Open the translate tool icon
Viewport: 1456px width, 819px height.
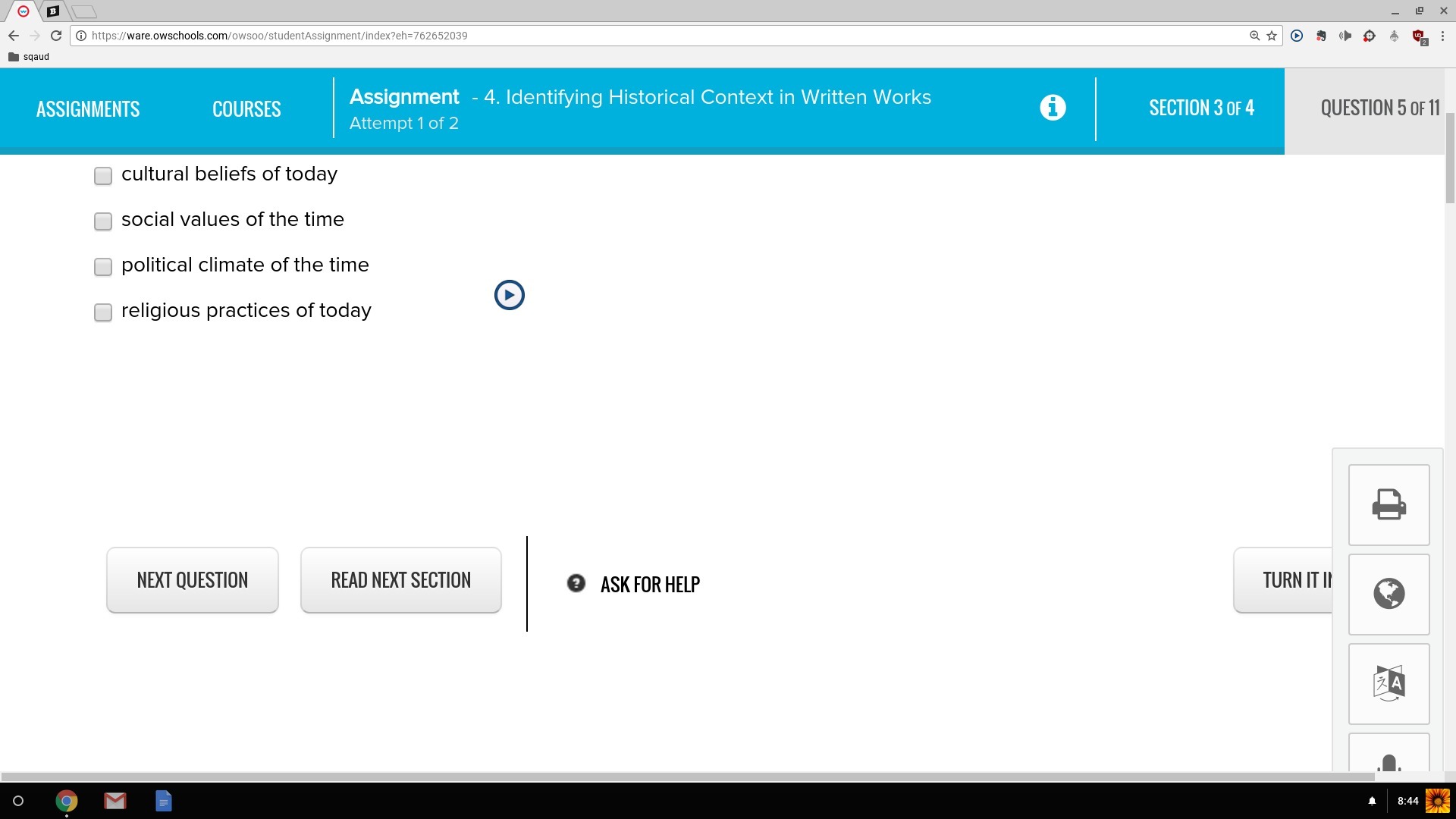pyautogui.click(x=1389, y=683)
